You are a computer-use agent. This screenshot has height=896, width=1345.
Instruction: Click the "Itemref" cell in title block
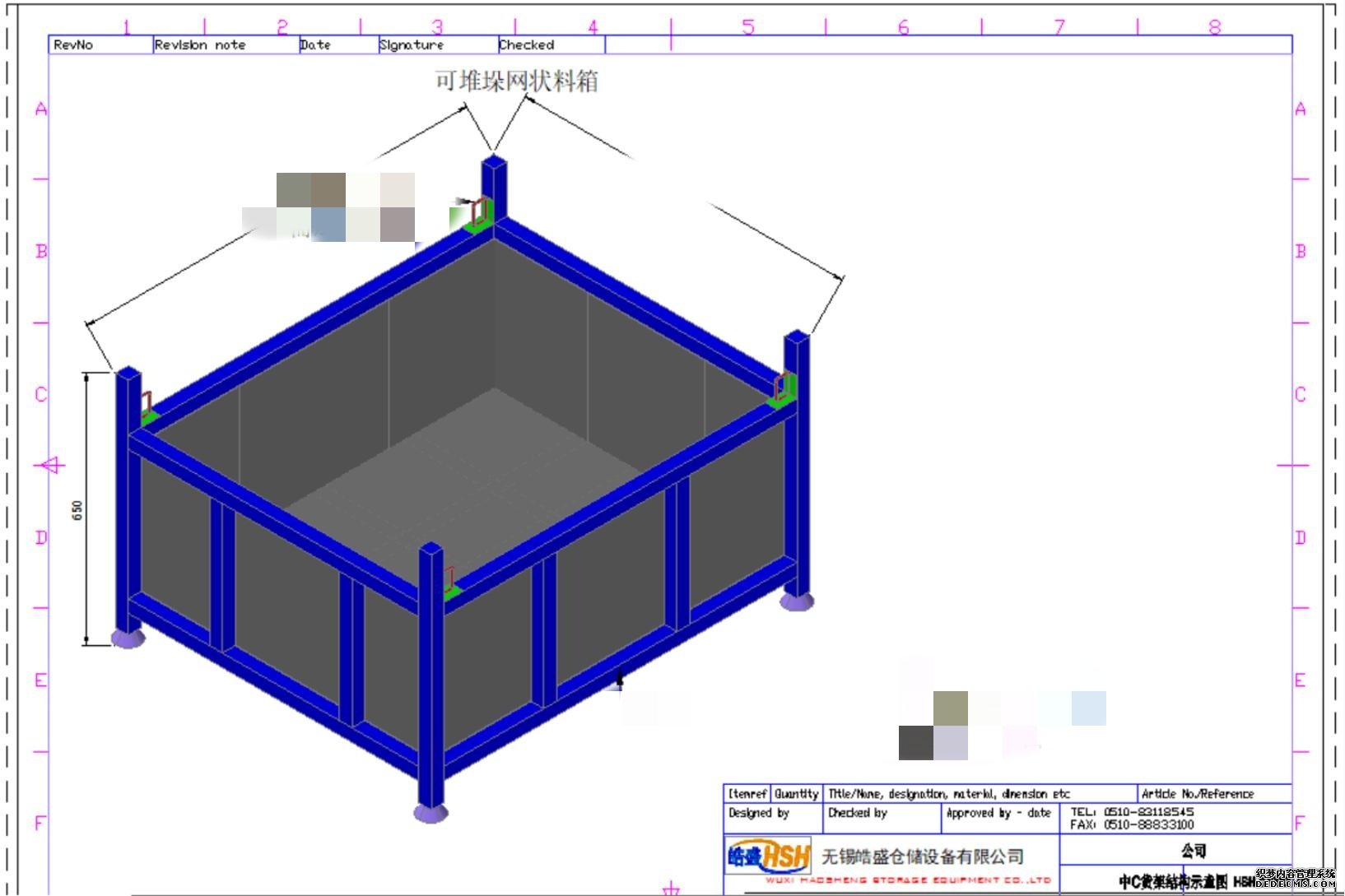point(747,794)
